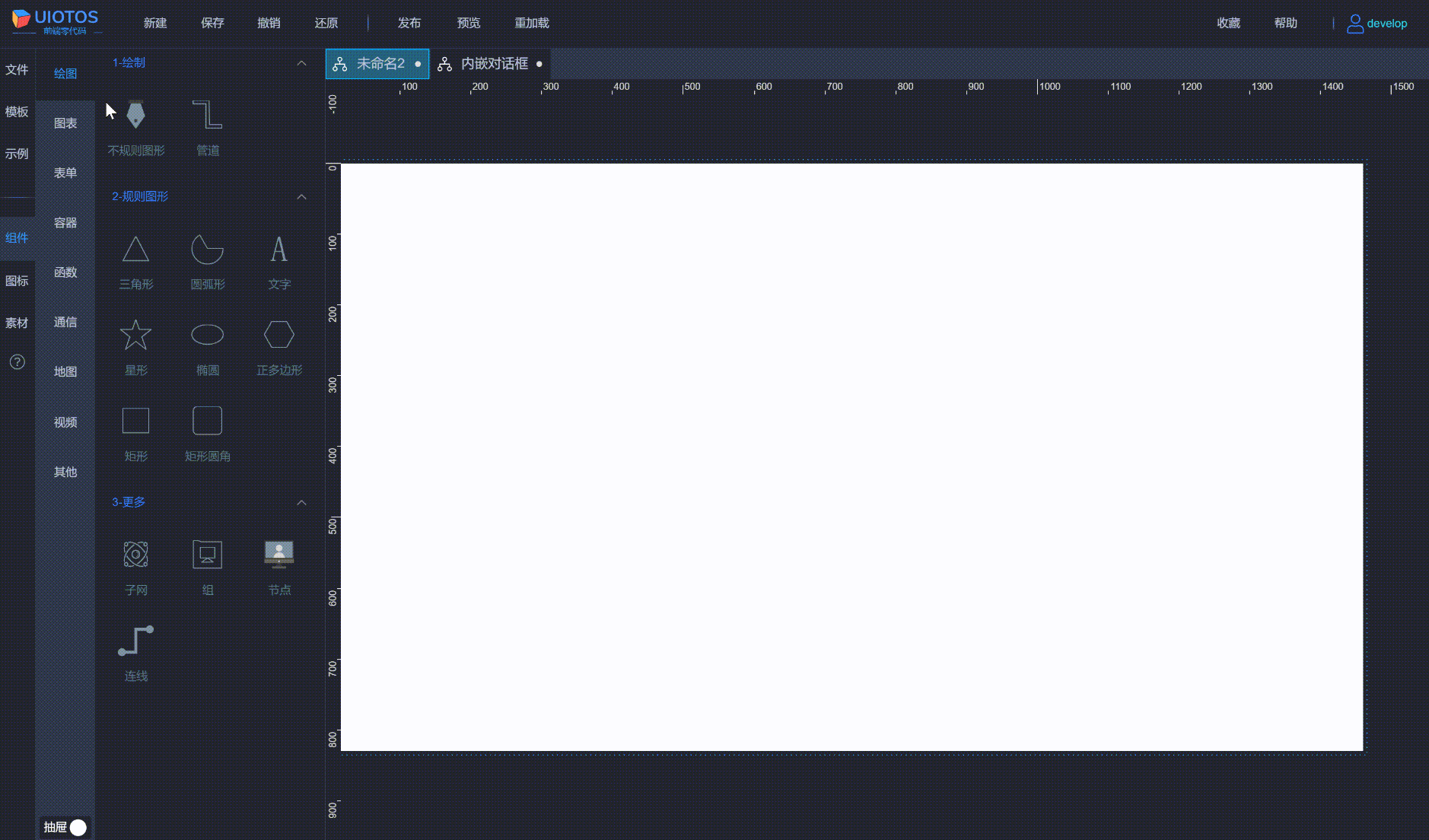This screenshot has height=840, width=1429.
Task: Switch to the 内嵌对话框 tab
Action: [493, 63]
